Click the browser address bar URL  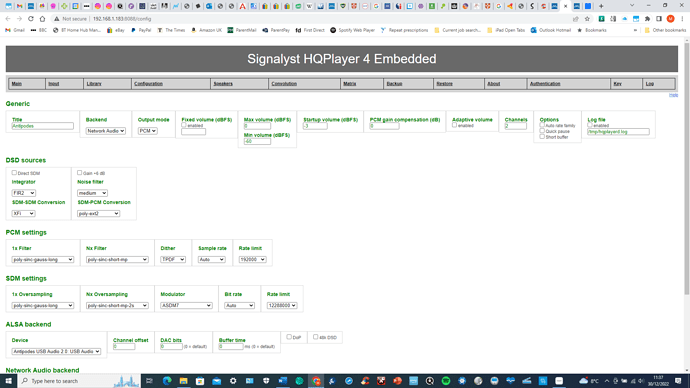click(122, 19)
